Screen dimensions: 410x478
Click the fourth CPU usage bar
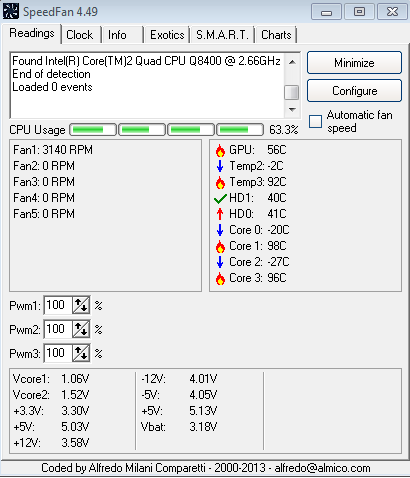point(240,130)
